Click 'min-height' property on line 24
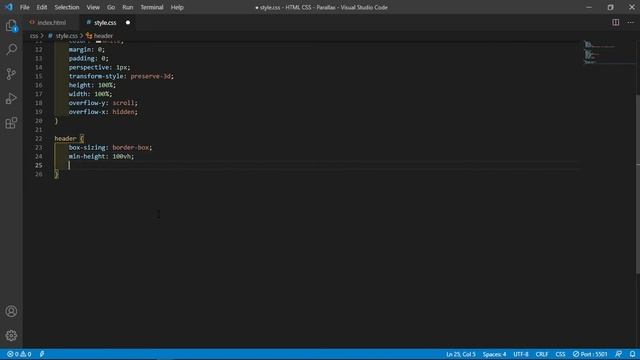 click(x=87, y=156)
